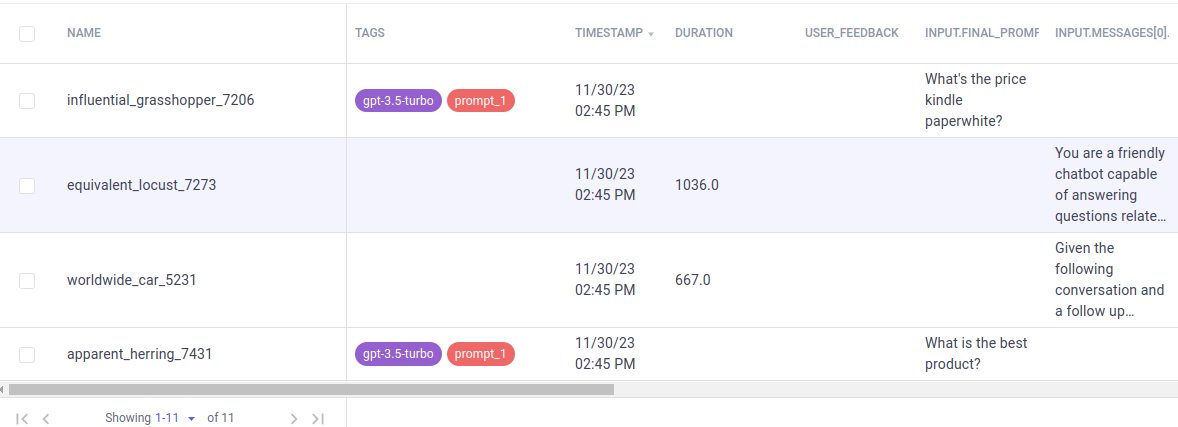Click gpt-3.5-turbo tag on influential_grasshopper_7206 row
Viewport: 1178px width, 427px height.
pyautogui.click(x=398, y=100)
